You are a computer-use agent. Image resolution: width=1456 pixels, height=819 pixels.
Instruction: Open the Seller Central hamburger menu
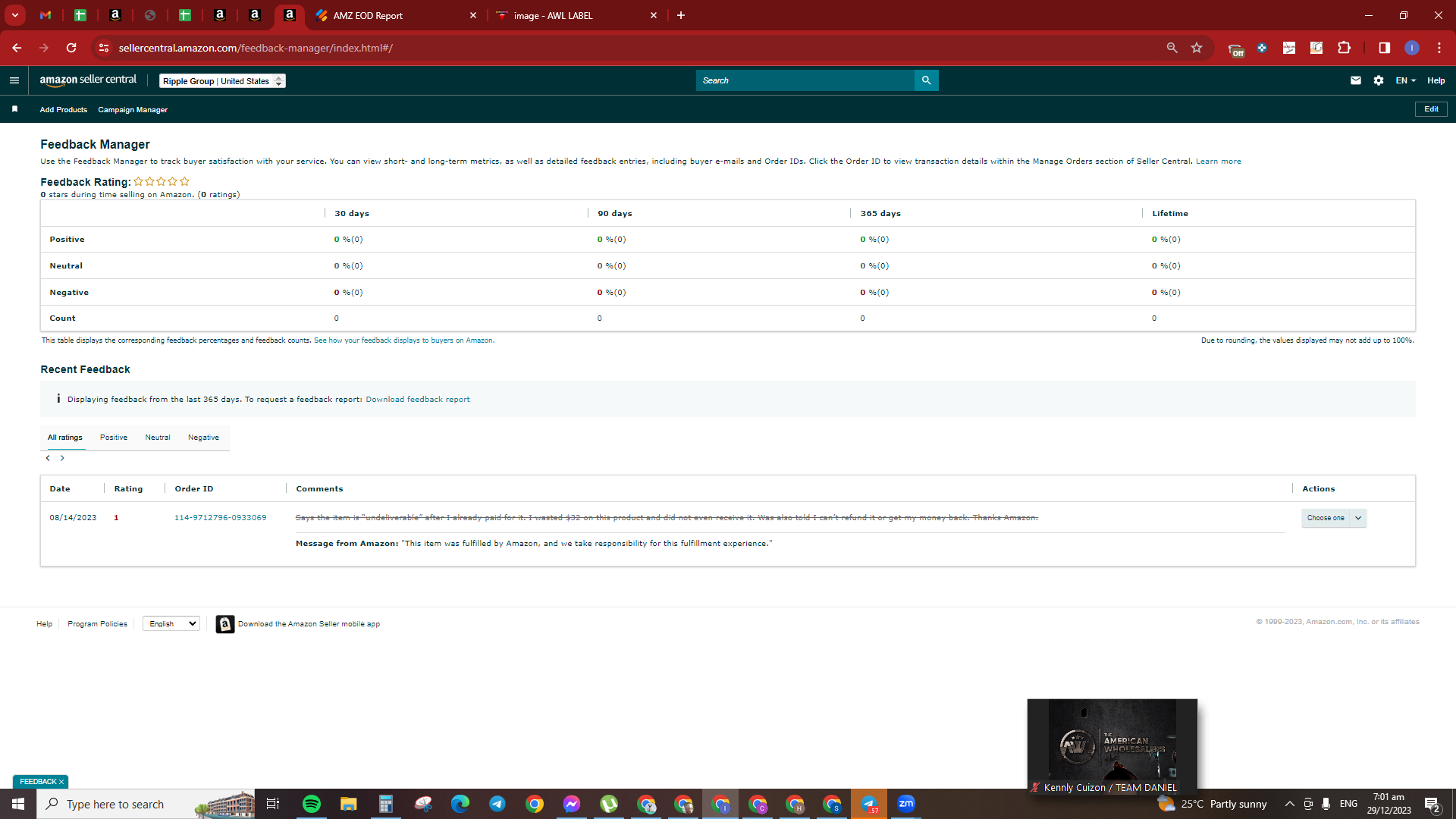[14, 80]
